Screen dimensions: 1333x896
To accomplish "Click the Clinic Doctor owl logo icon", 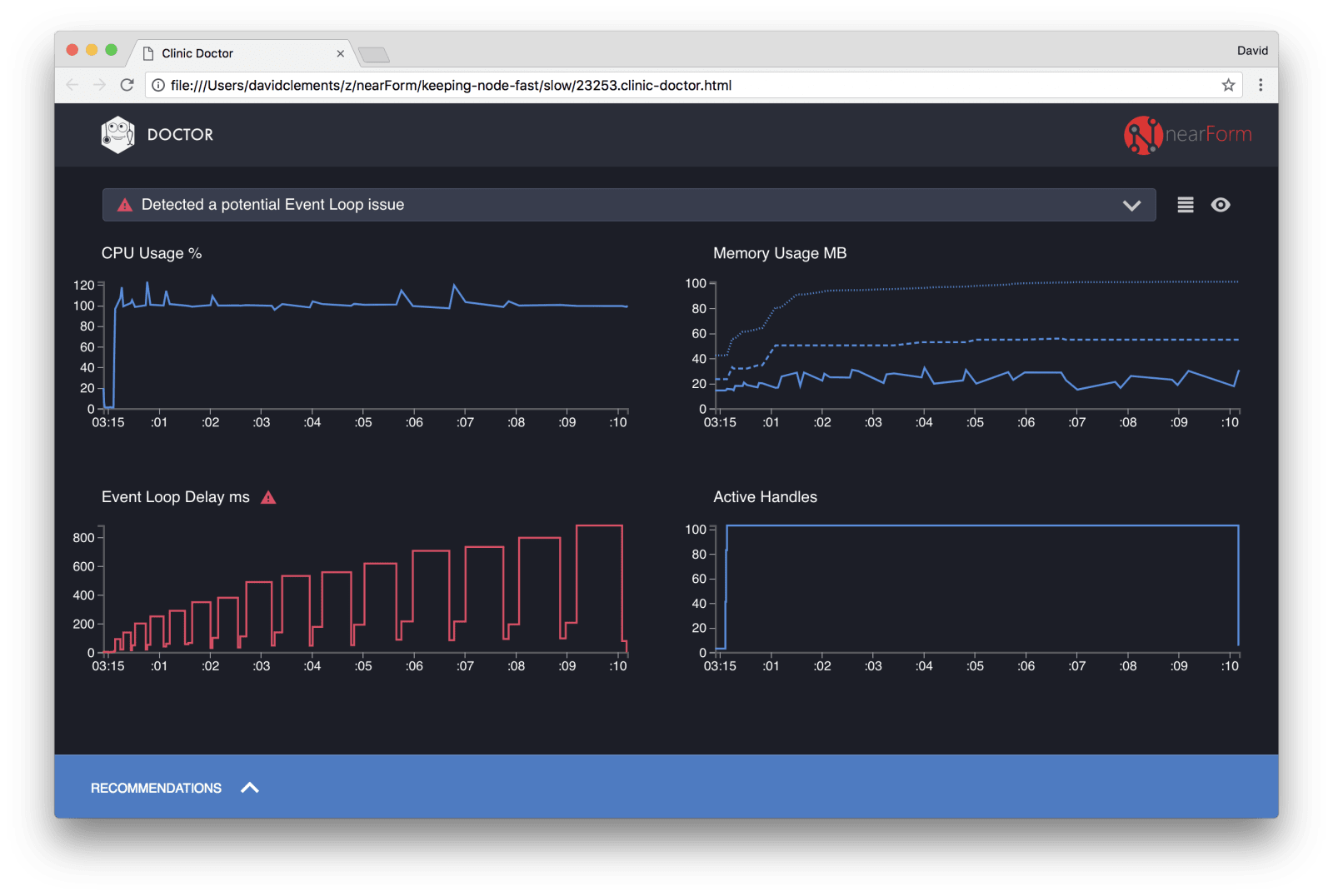I will click(117, 135).
